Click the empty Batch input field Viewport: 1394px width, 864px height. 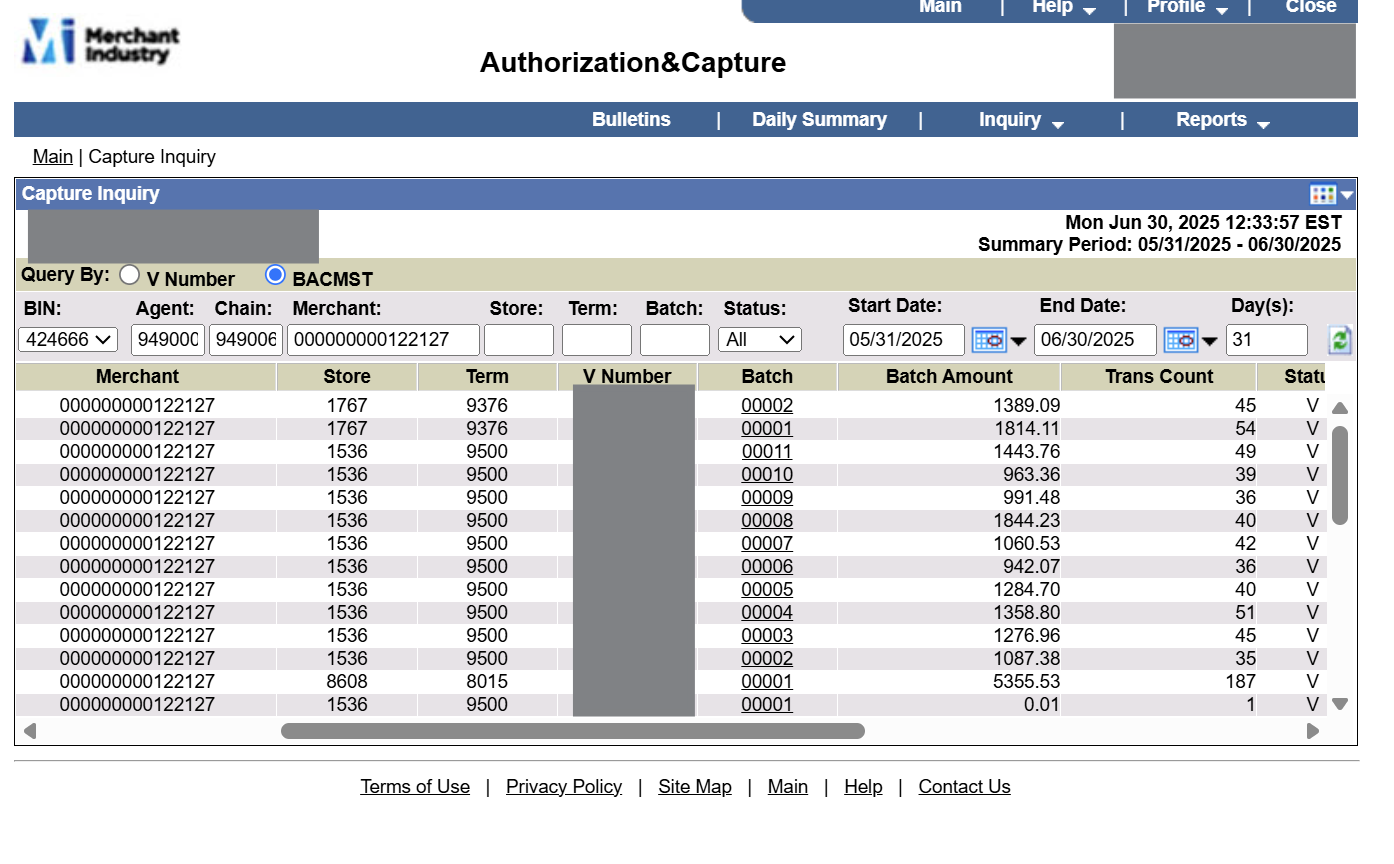(x=675, y=340)
